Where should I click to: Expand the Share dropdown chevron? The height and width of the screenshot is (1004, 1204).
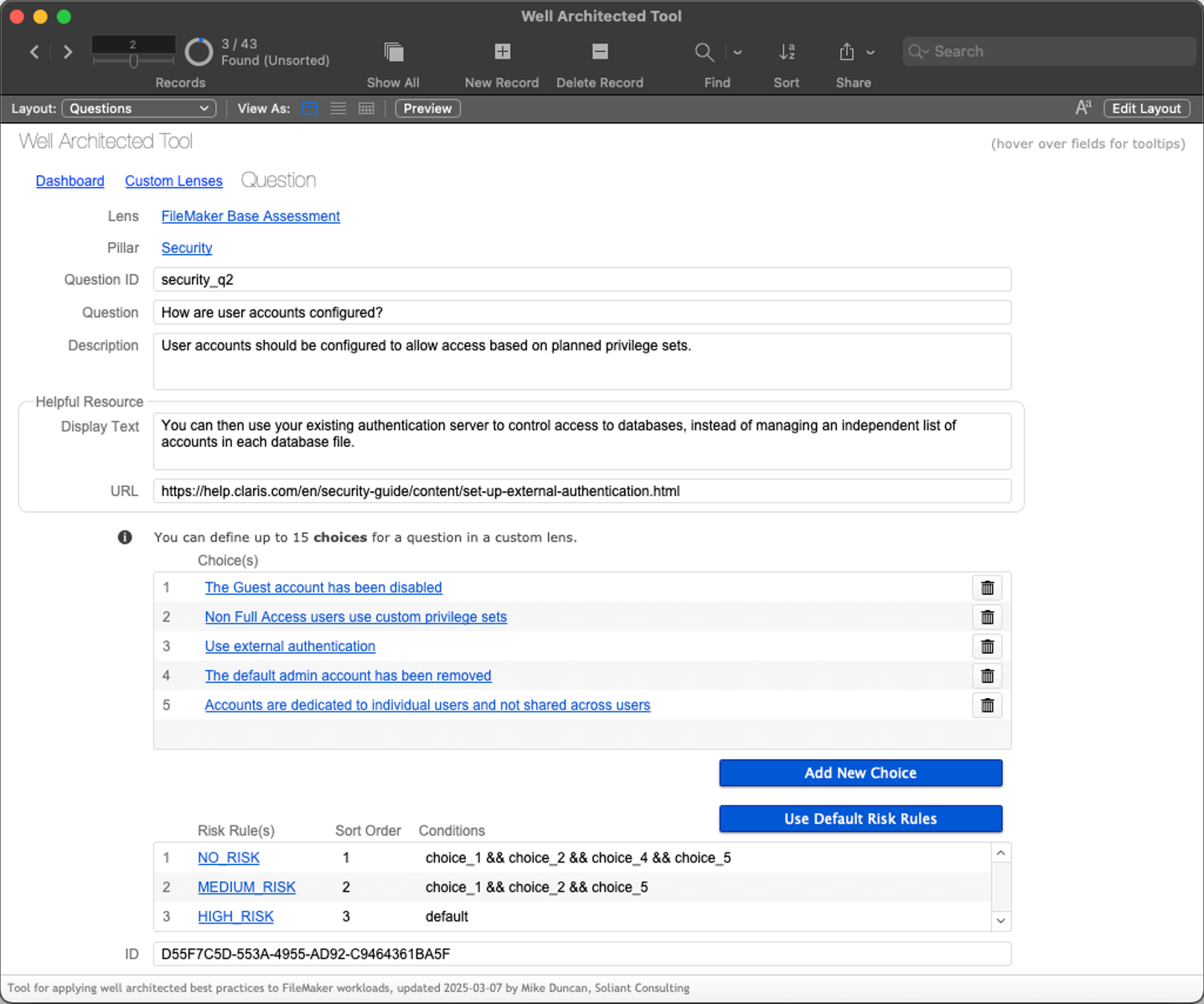click(x=871, y=52)
